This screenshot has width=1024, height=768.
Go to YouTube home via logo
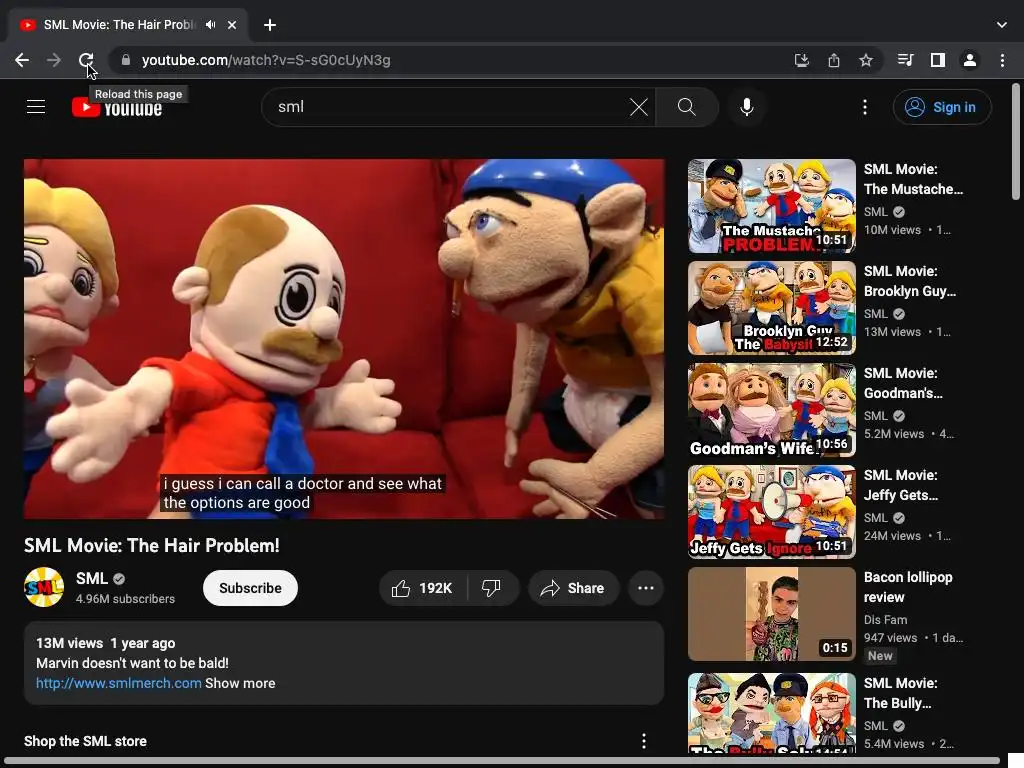click(117, 107)
